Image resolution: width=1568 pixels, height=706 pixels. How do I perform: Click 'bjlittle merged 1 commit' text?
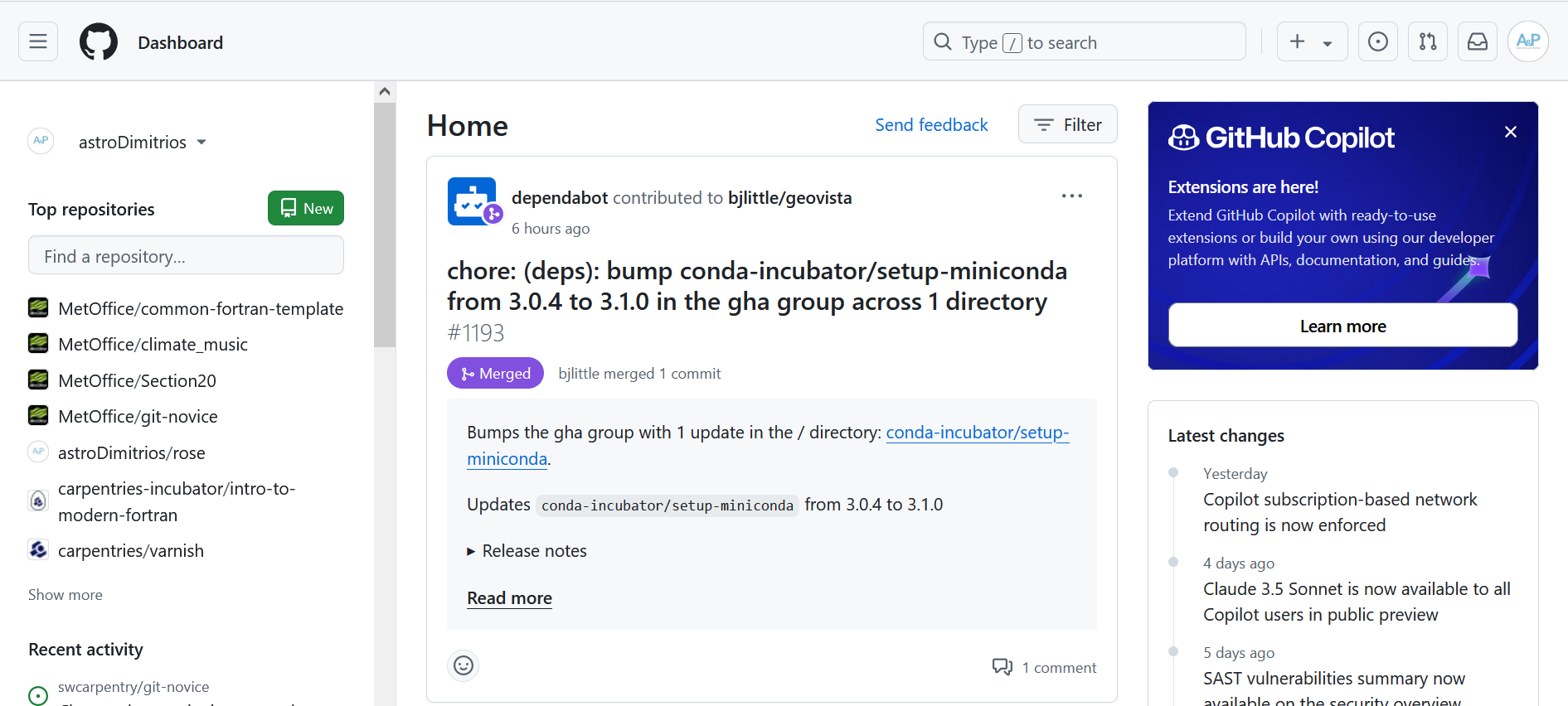(639, 373)
